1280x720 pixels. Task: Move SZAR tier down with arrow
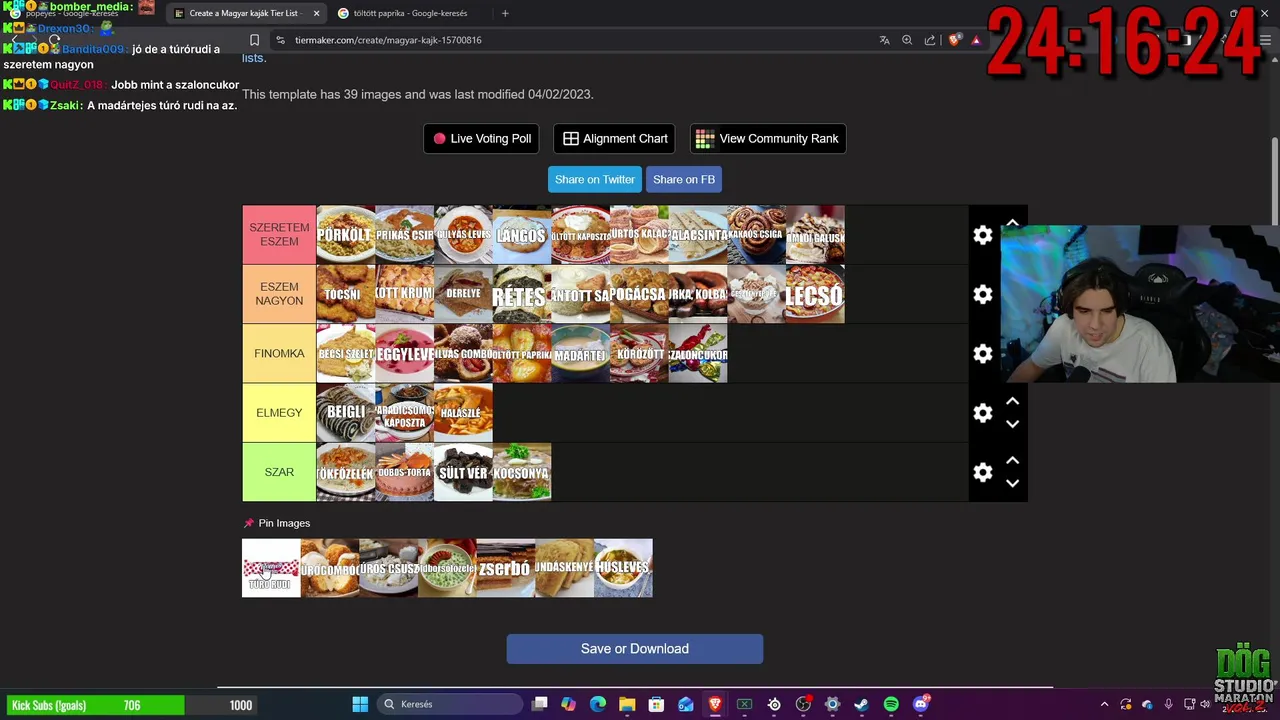click(1012, 483)
